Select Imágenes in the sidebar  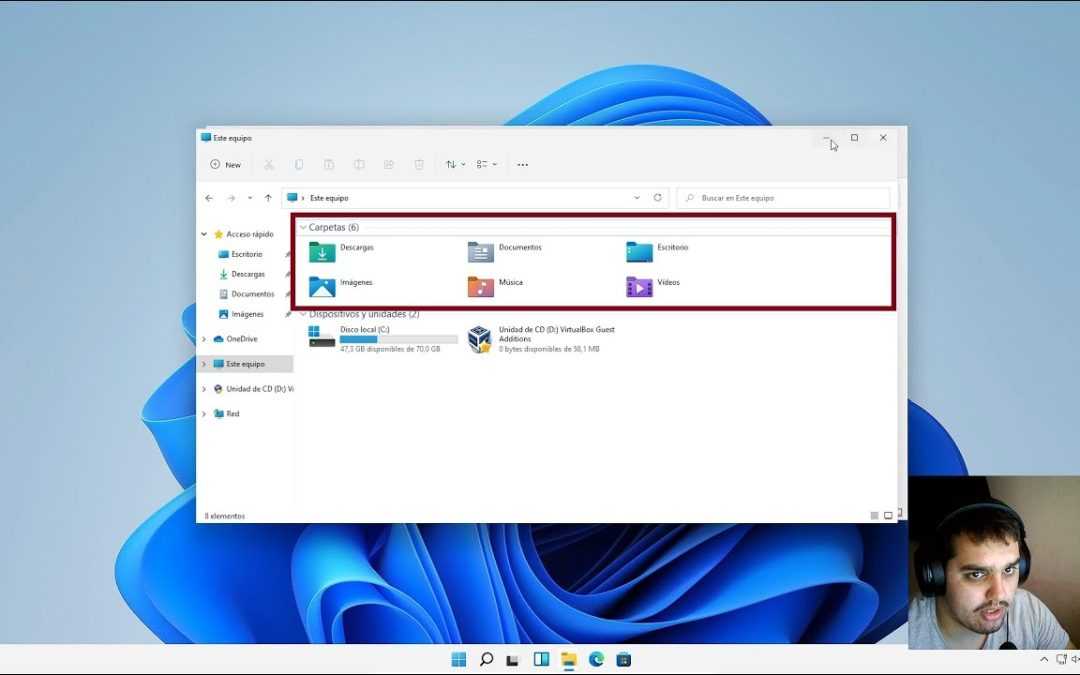[247, 314]
